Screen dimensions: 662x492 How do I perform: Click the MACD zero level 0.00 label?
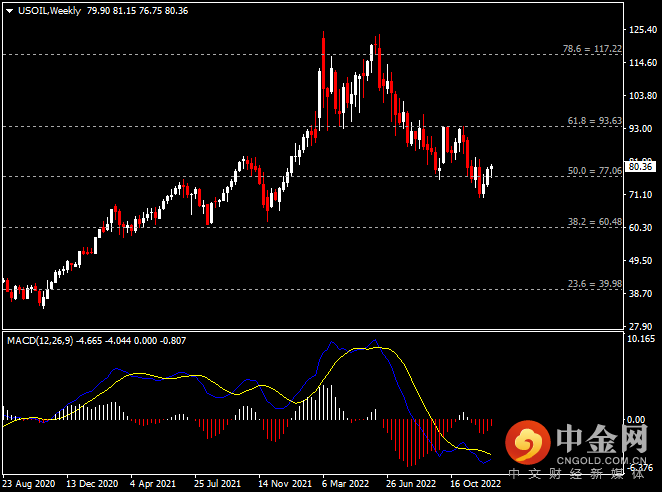coord(638,420)
